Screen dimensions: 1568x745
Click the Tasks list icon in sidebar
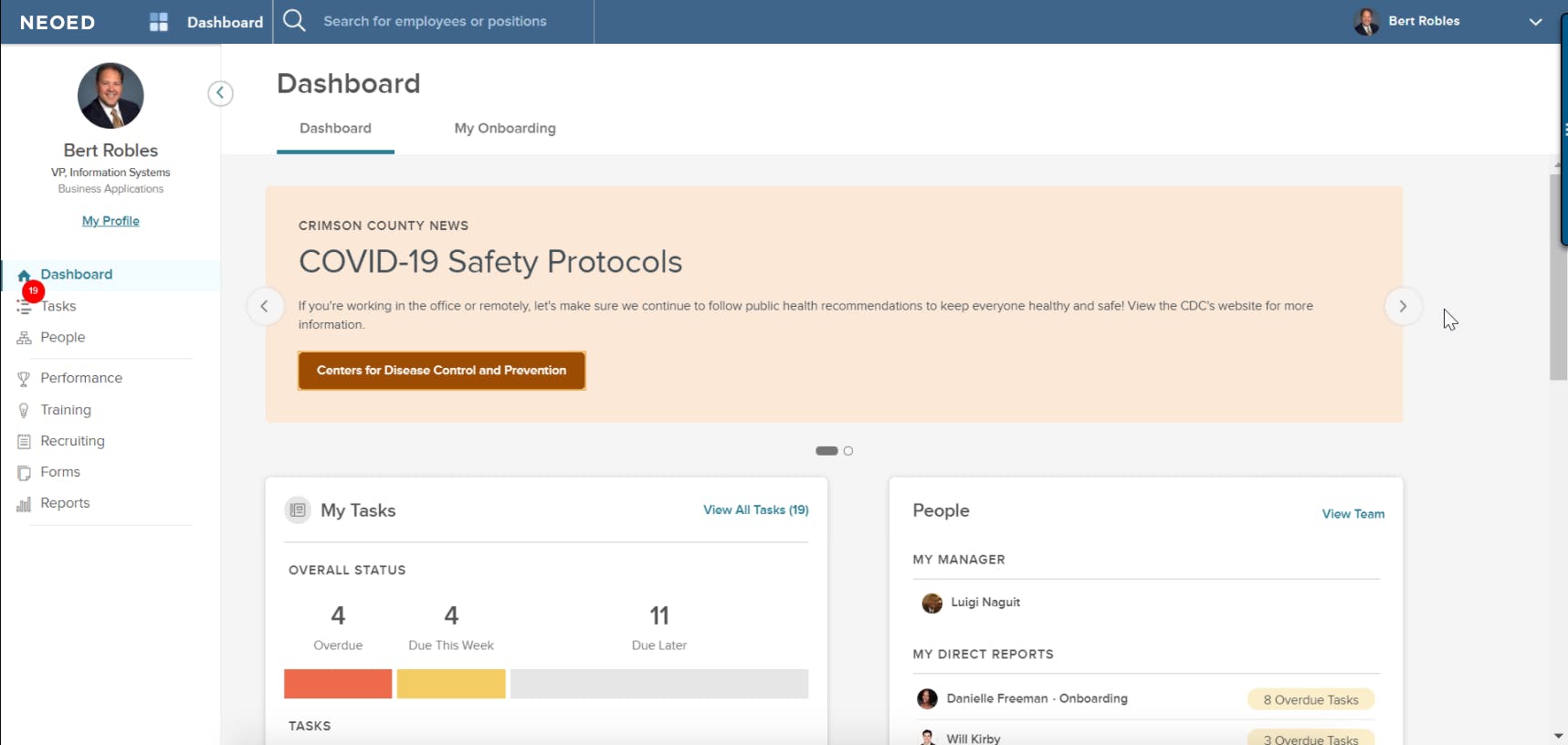24,308
